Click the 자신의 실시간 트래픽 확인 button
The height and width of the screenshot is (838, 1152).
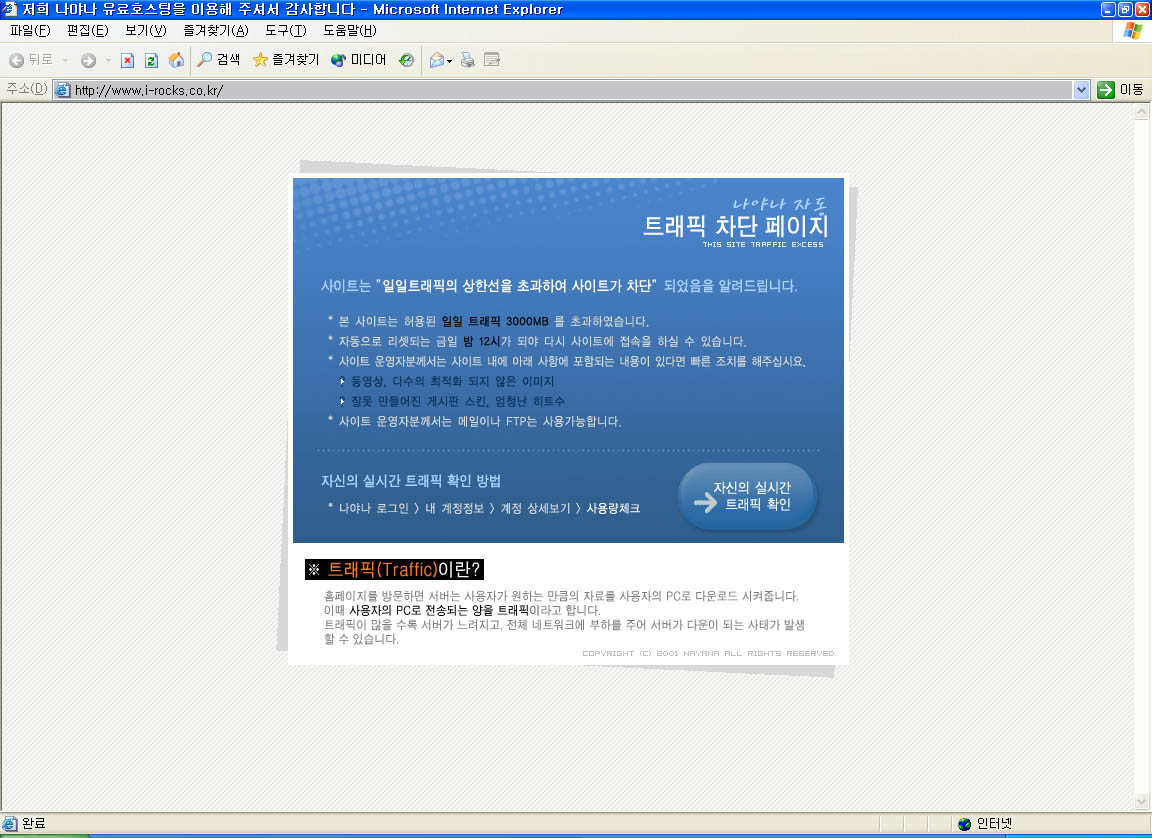click(747, 496)
